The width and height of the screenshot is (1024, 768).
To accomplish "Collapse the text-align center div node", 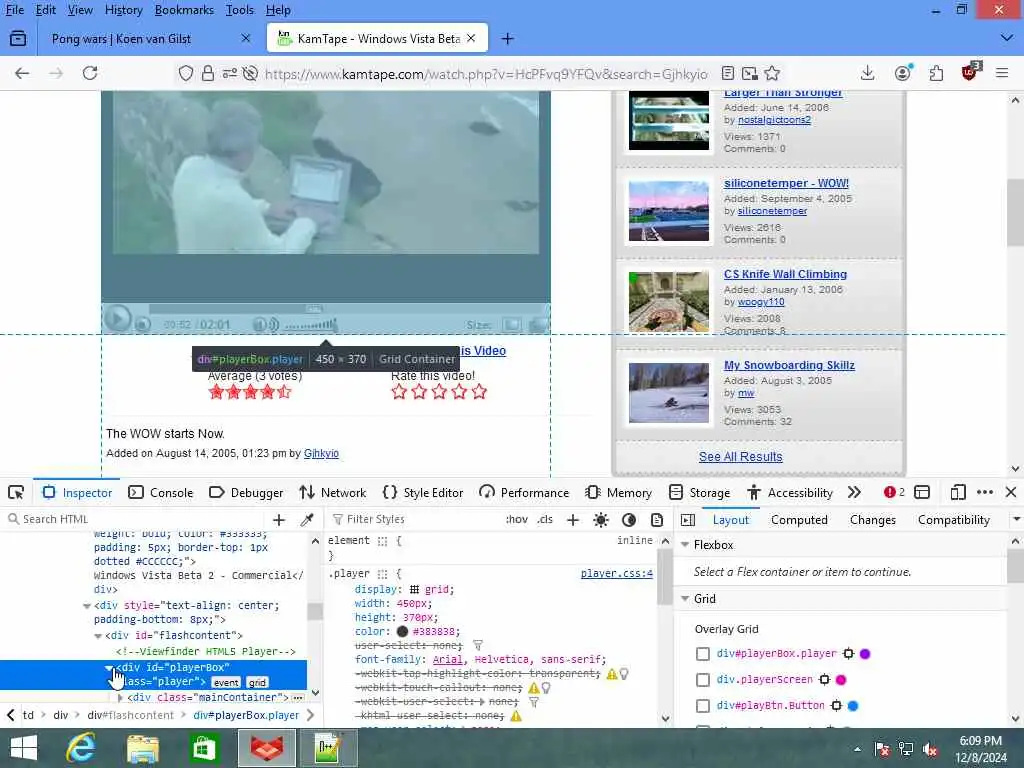I will click(87, 605).
